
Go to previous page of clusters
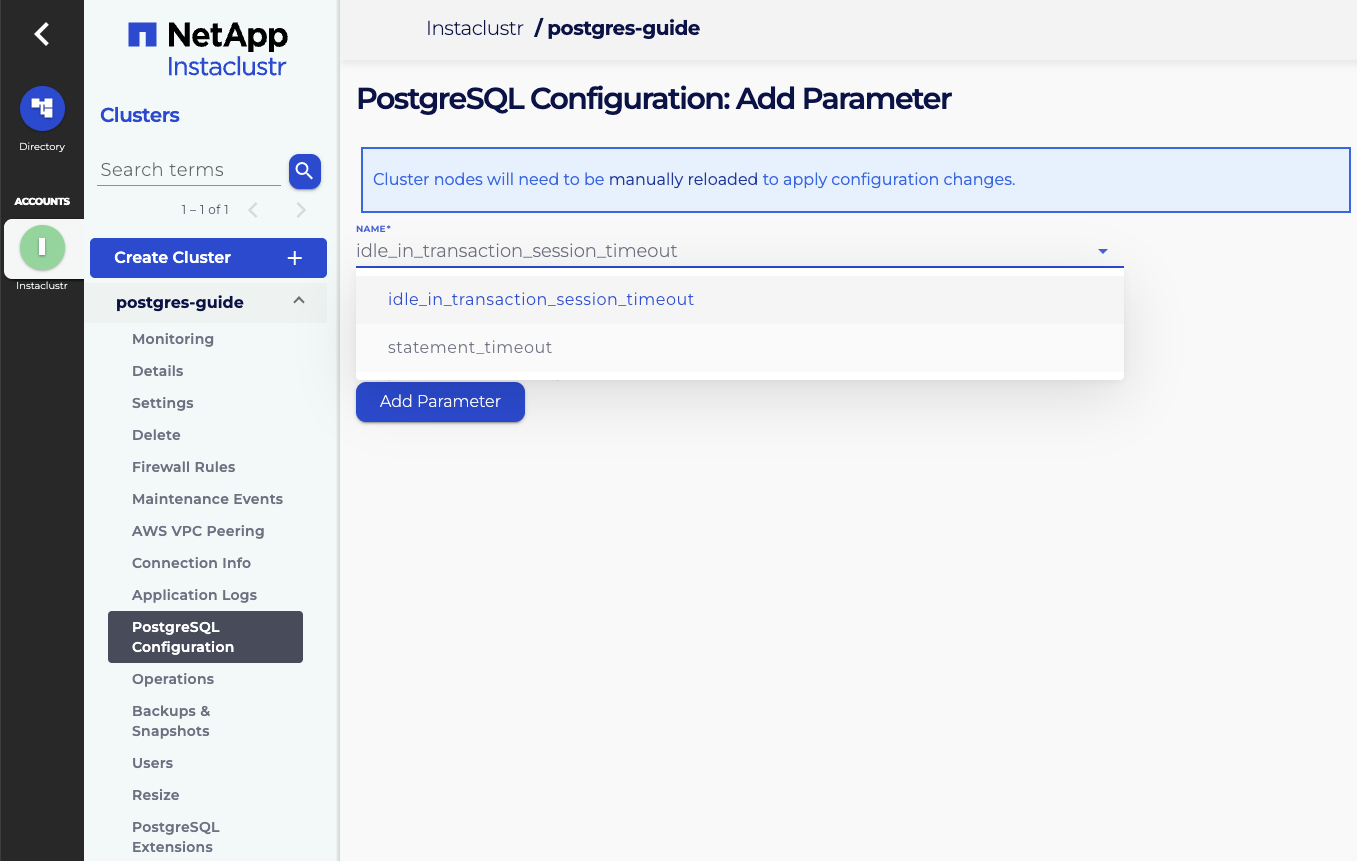pyautogui.click(x=253, y=210)
